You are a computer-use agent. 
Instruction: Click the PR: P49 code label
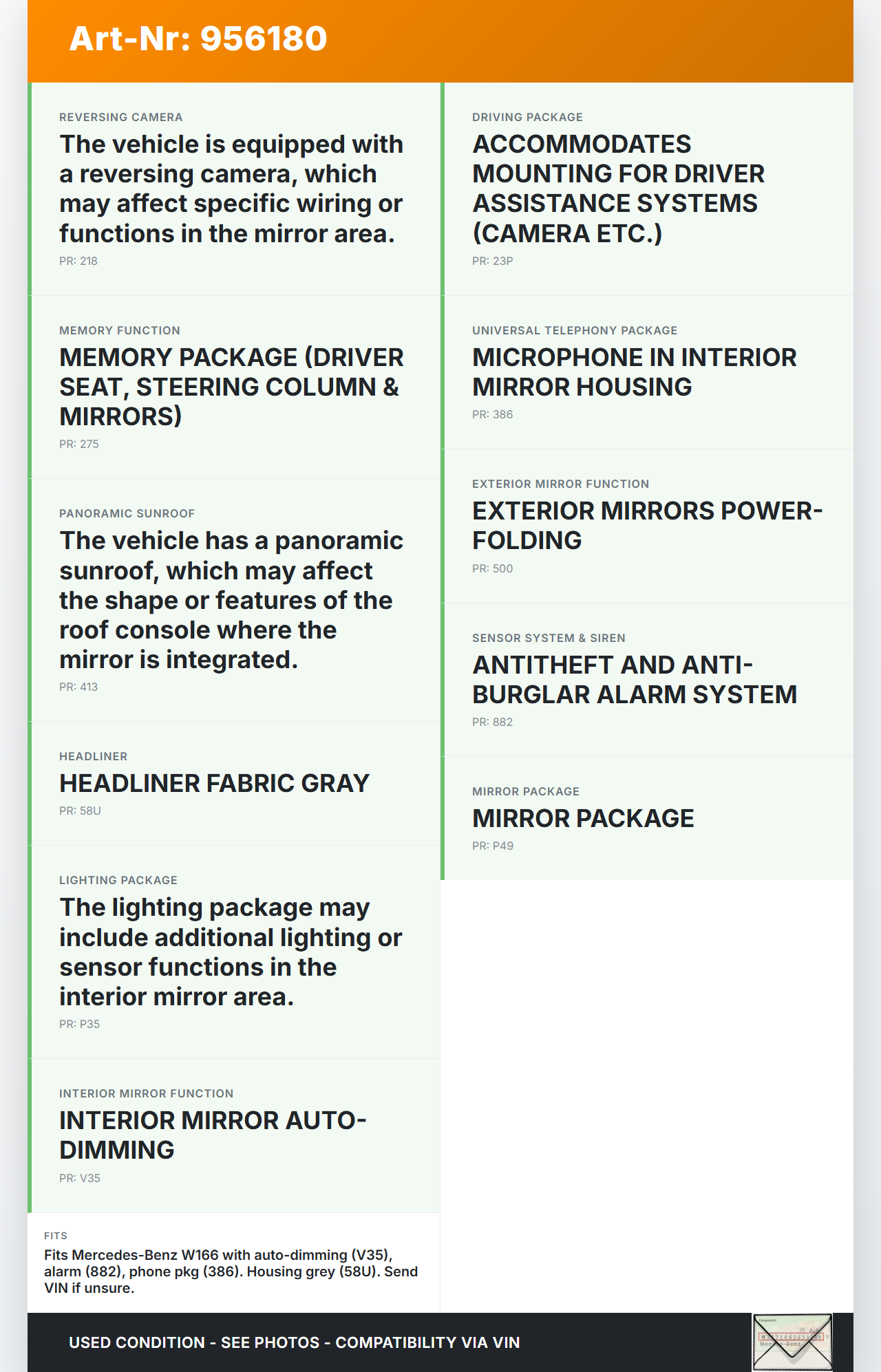[x=493, y=846]
